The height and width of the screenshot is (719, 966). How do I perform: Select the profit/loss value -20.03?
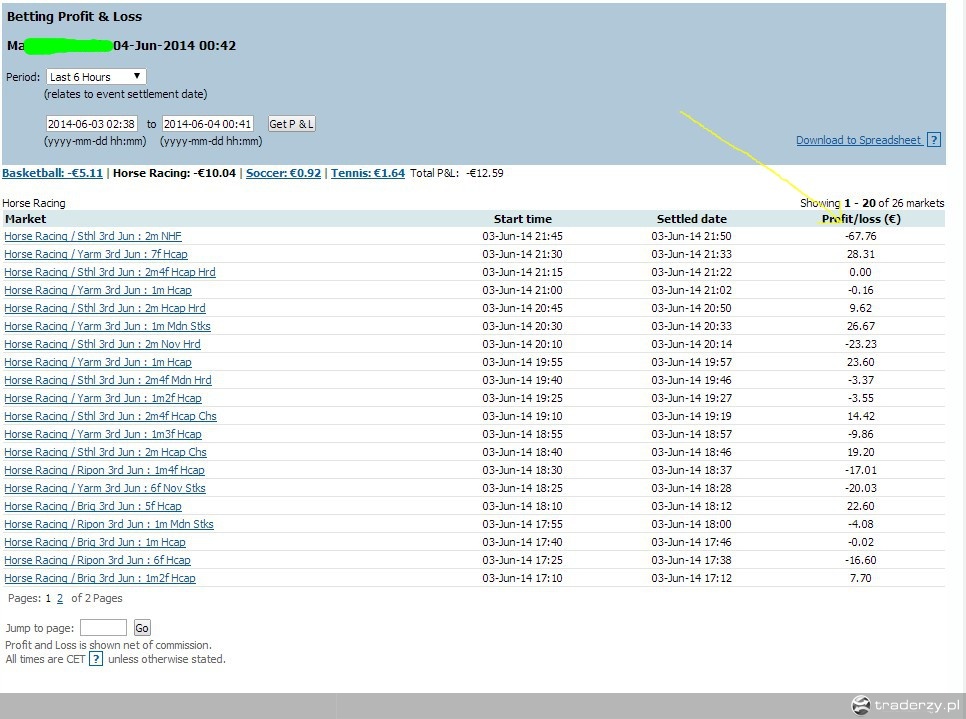pos(861,488)
